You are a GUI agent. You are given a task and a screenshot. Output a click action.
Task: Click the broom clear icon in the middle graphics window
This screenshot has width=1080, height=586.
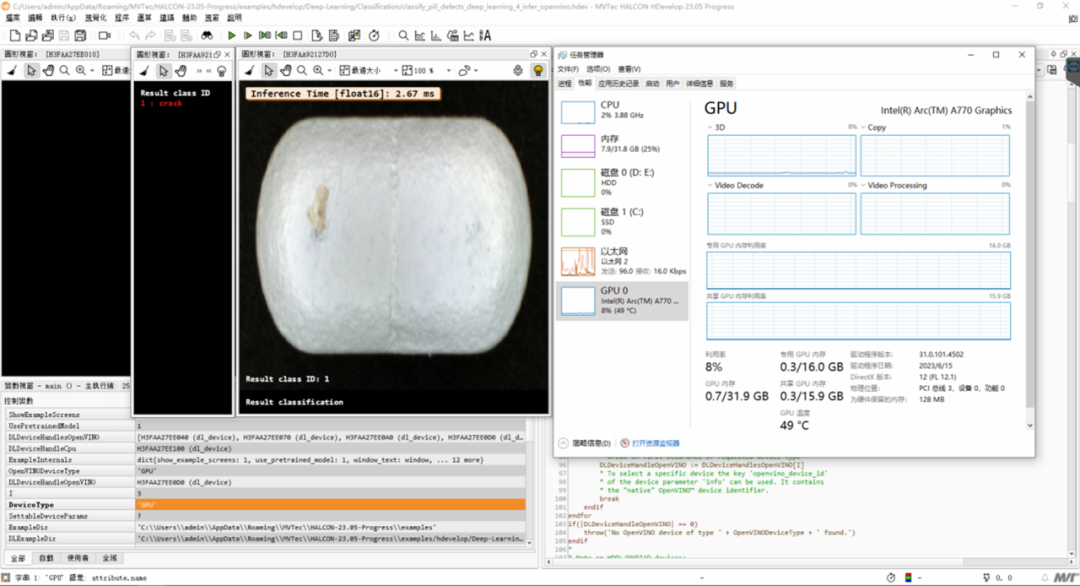click(x=145, y=71)
